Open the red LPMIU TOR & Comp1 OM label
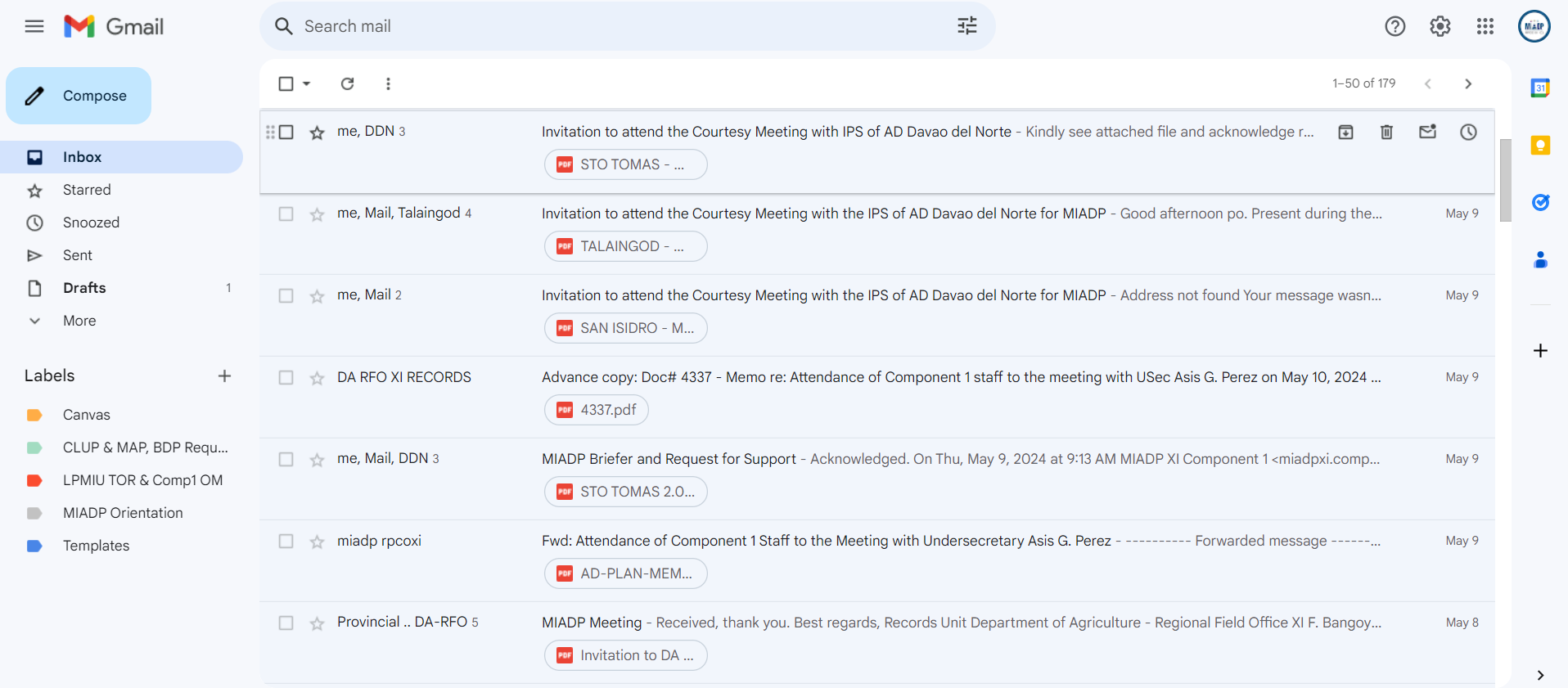 coord(142,480)
